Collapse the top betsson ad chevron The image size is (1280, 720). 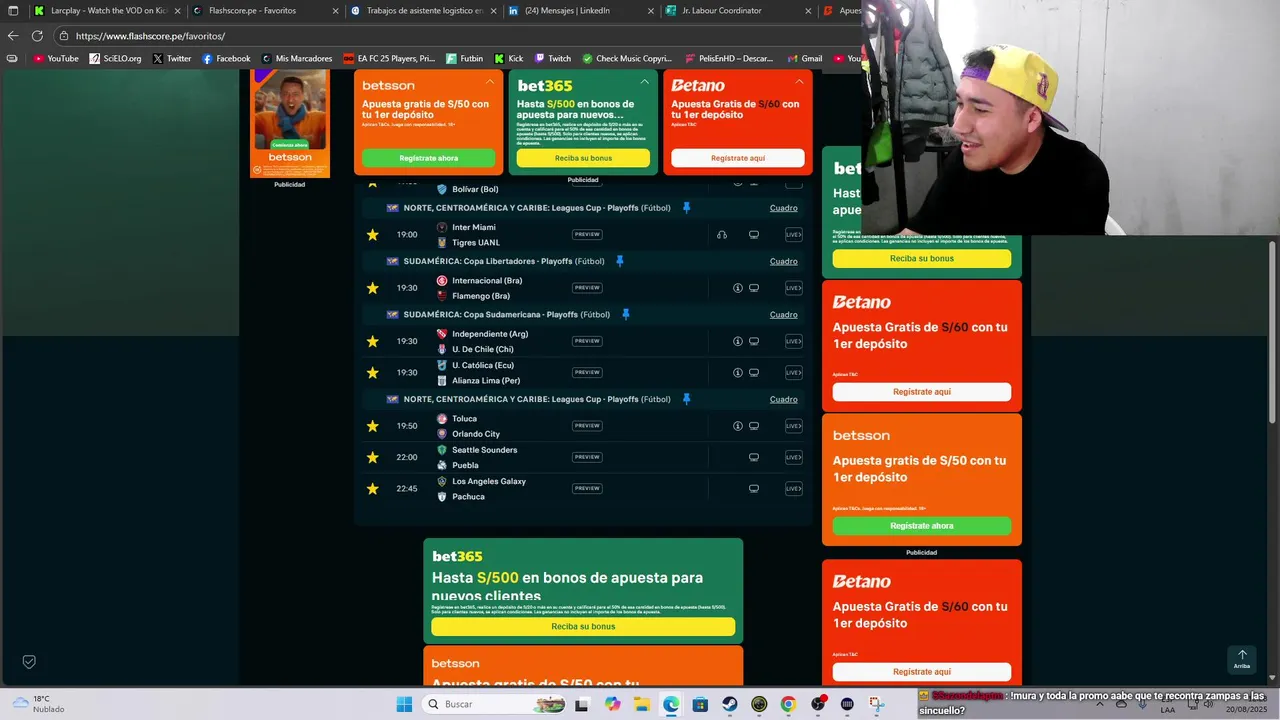click(x=490, y=82)
